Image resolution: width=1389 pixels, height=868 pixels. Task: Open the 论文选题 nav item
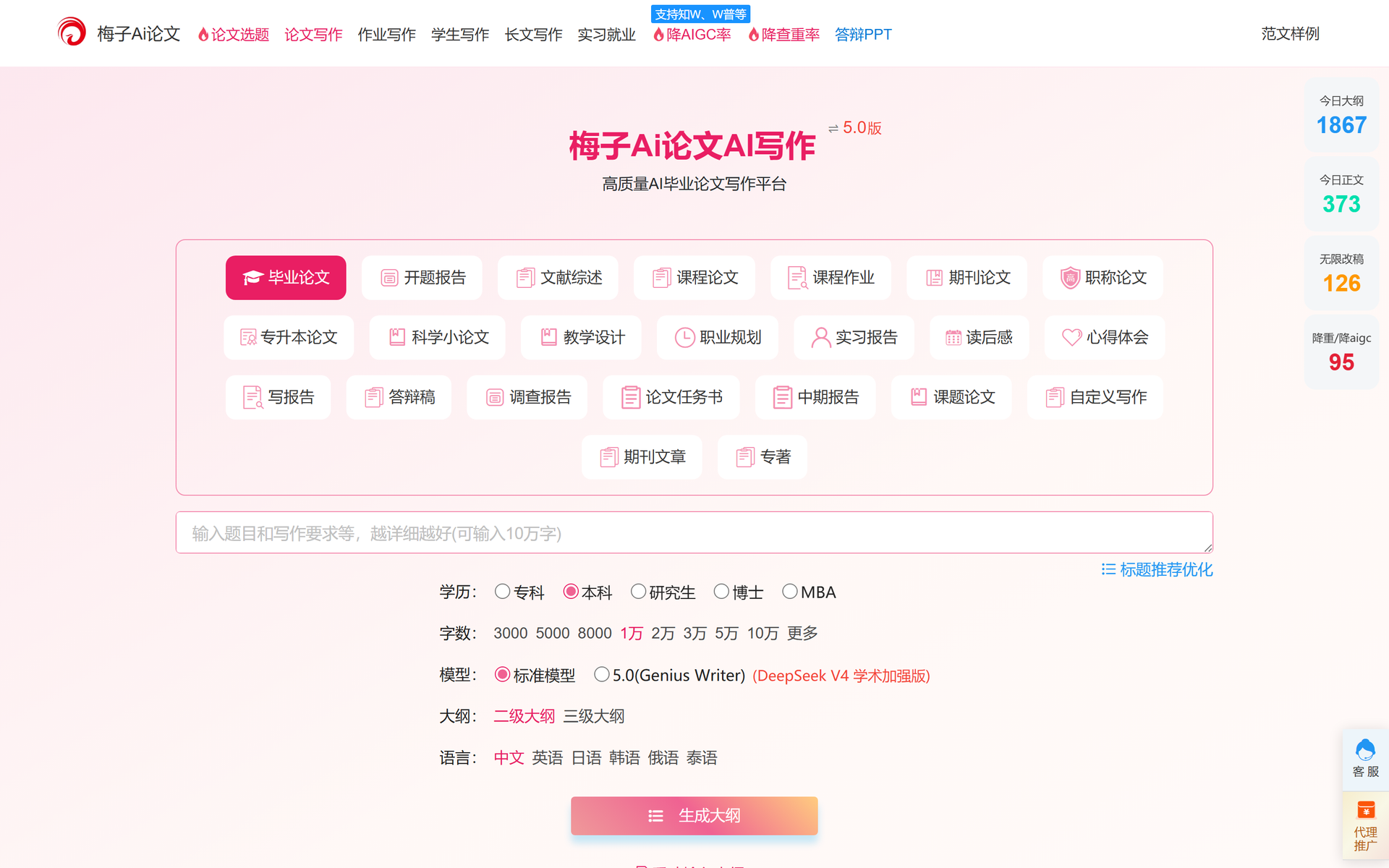(x=233, y=34)
